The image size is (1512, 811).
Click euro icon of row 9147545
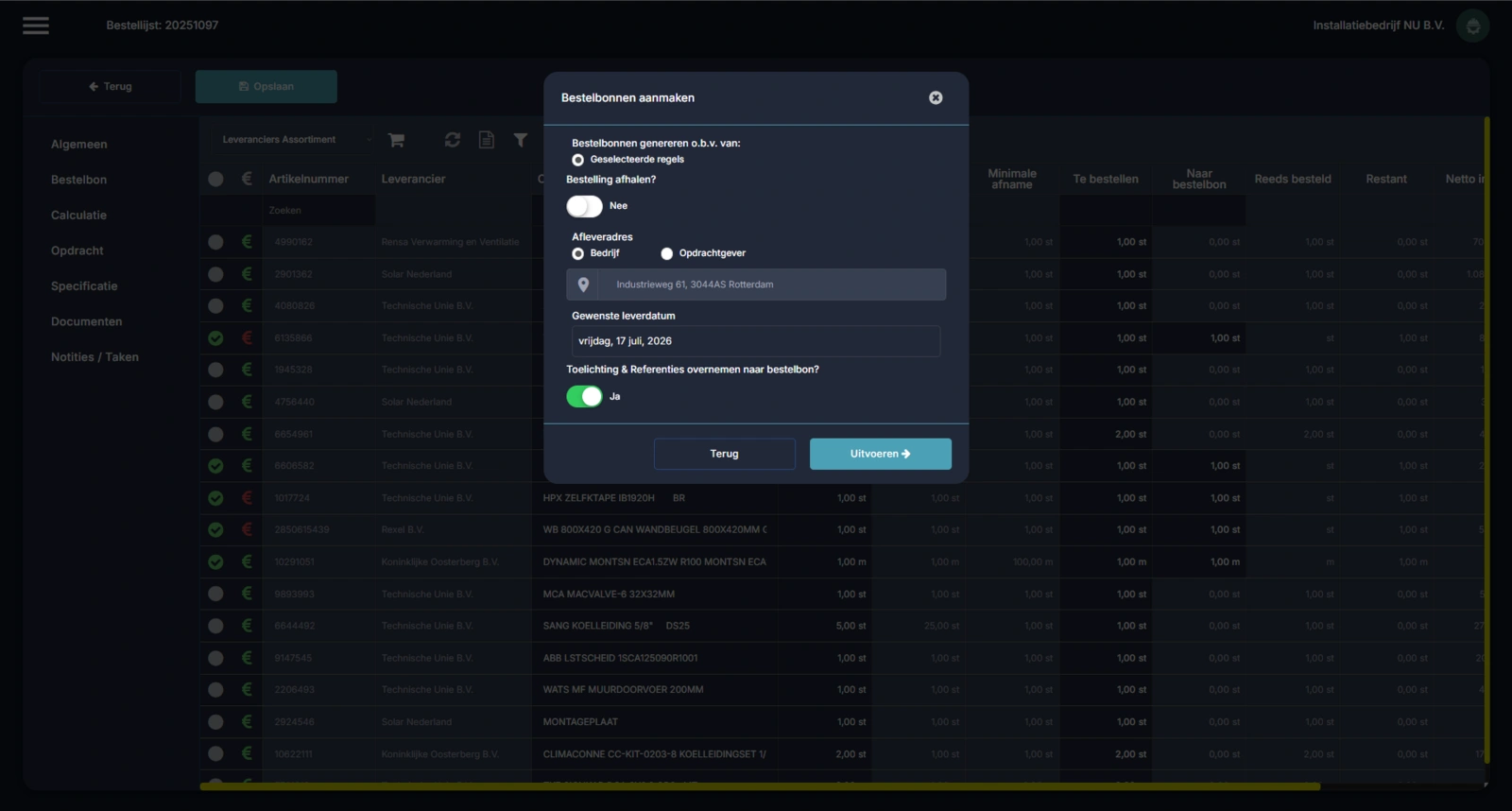point(247,657)
